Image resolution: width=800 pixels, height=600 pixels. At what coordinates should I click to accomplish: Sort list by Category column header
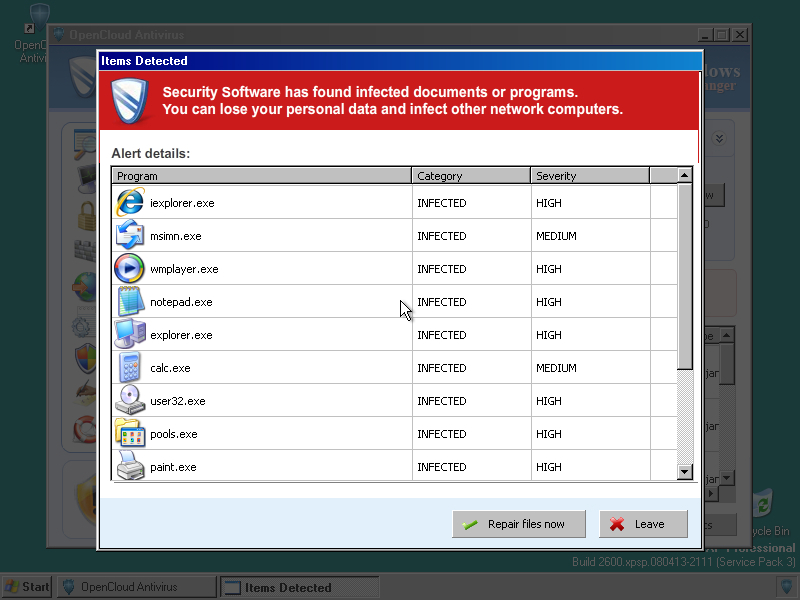click(471, 176)
